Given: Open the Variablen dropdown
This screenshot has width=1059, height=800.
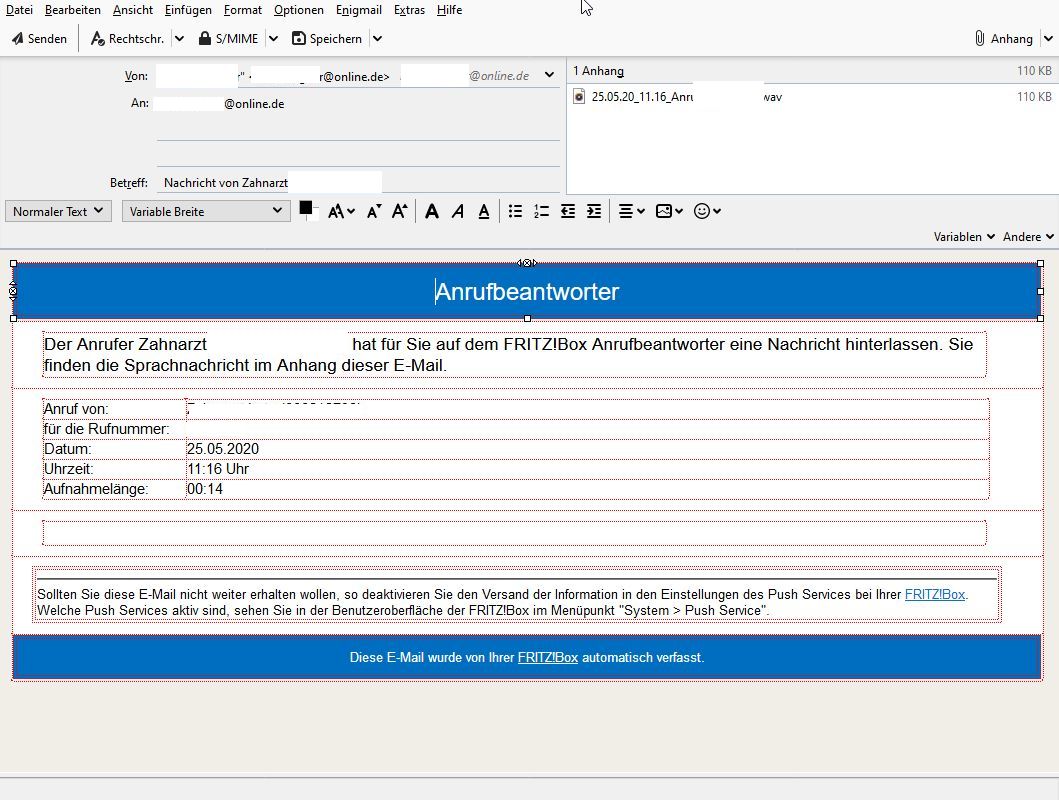Looking at the screenshot, I should (964, 237).
